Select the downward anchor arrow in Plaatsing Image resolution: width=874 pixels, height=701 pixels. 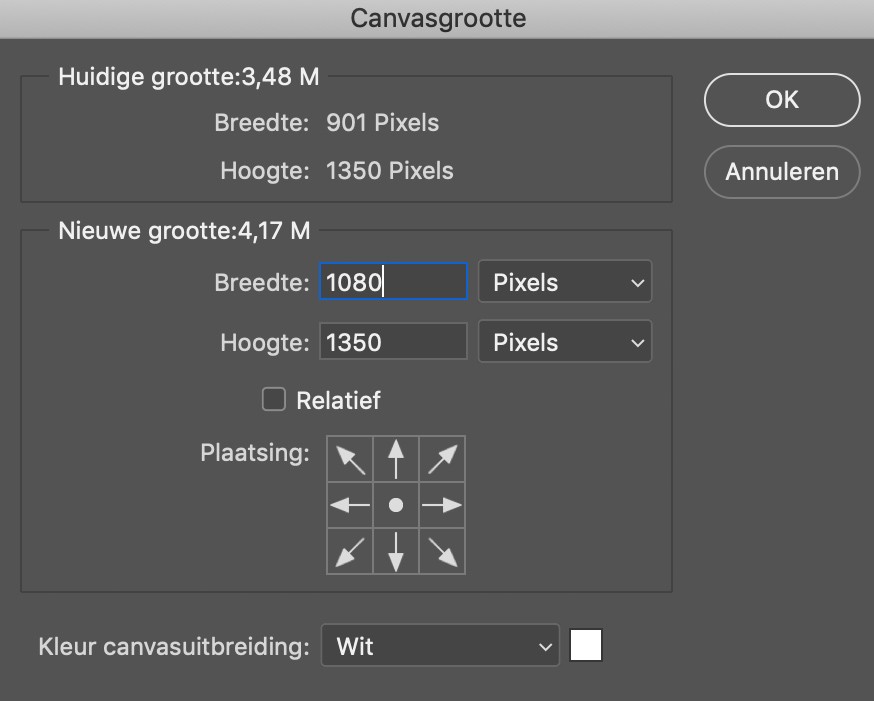pyautogui.click(x=395, y=551)
